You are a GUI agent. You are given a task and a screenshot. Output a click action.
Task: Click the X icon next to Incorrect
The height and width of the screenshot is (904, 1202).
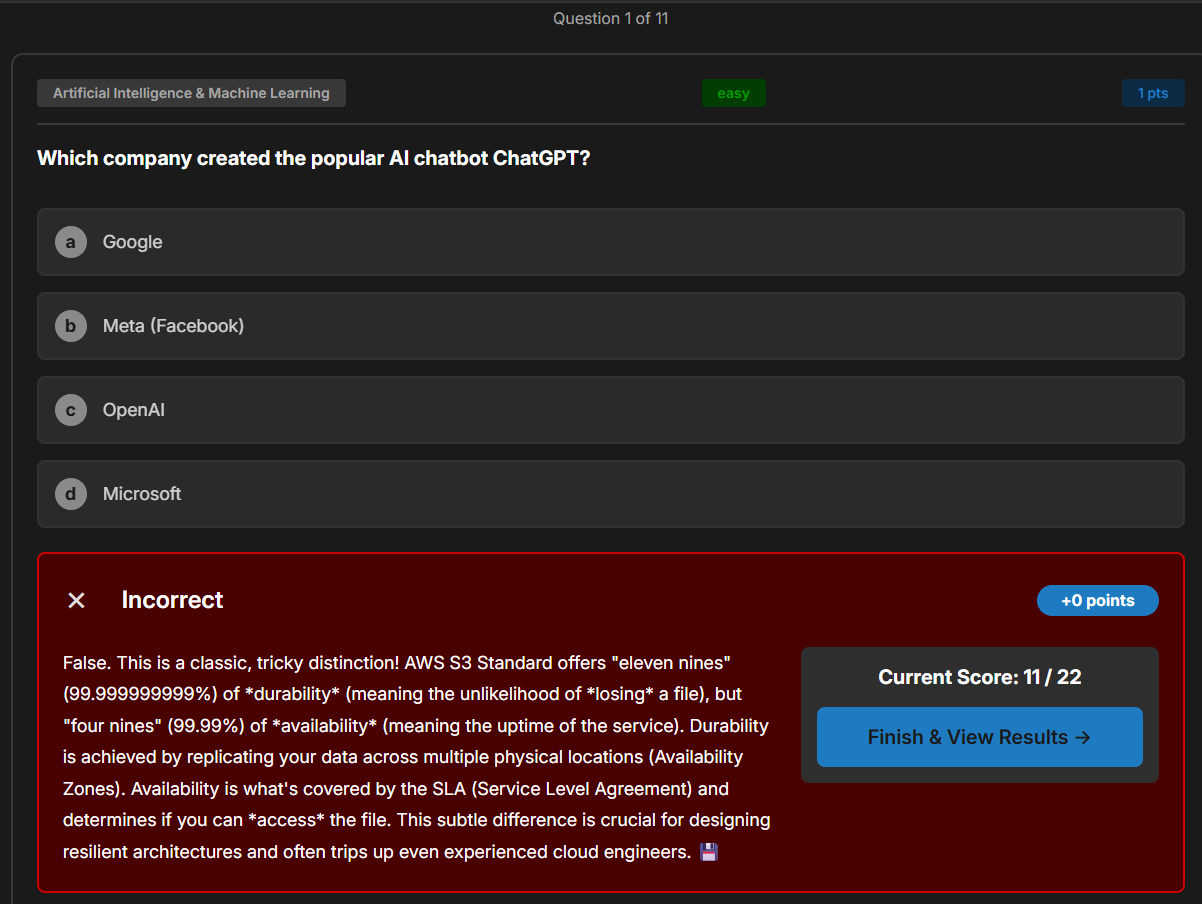click(76, 600)
